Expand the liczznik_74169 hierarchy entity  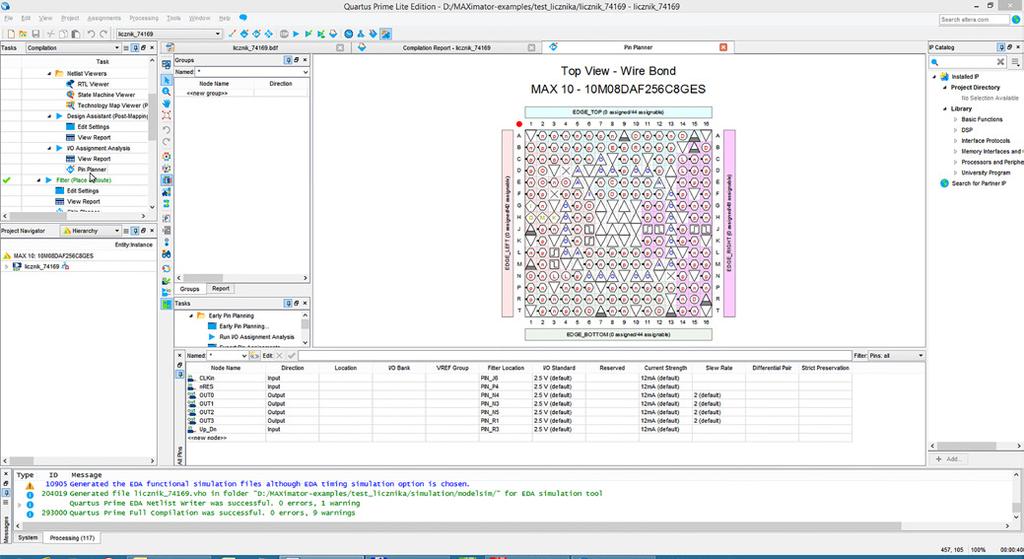tap(7, 266)
